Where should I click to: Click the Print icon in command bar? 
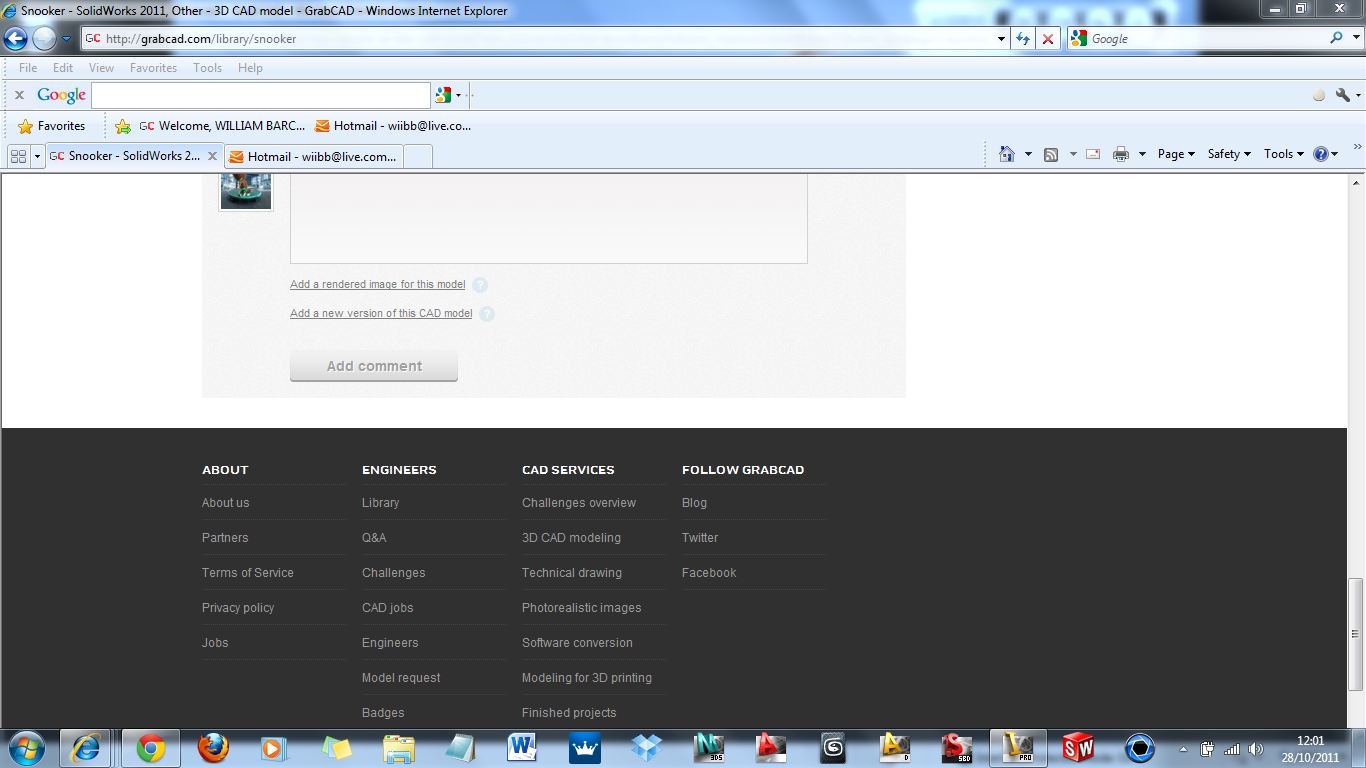click(1121, 154)
